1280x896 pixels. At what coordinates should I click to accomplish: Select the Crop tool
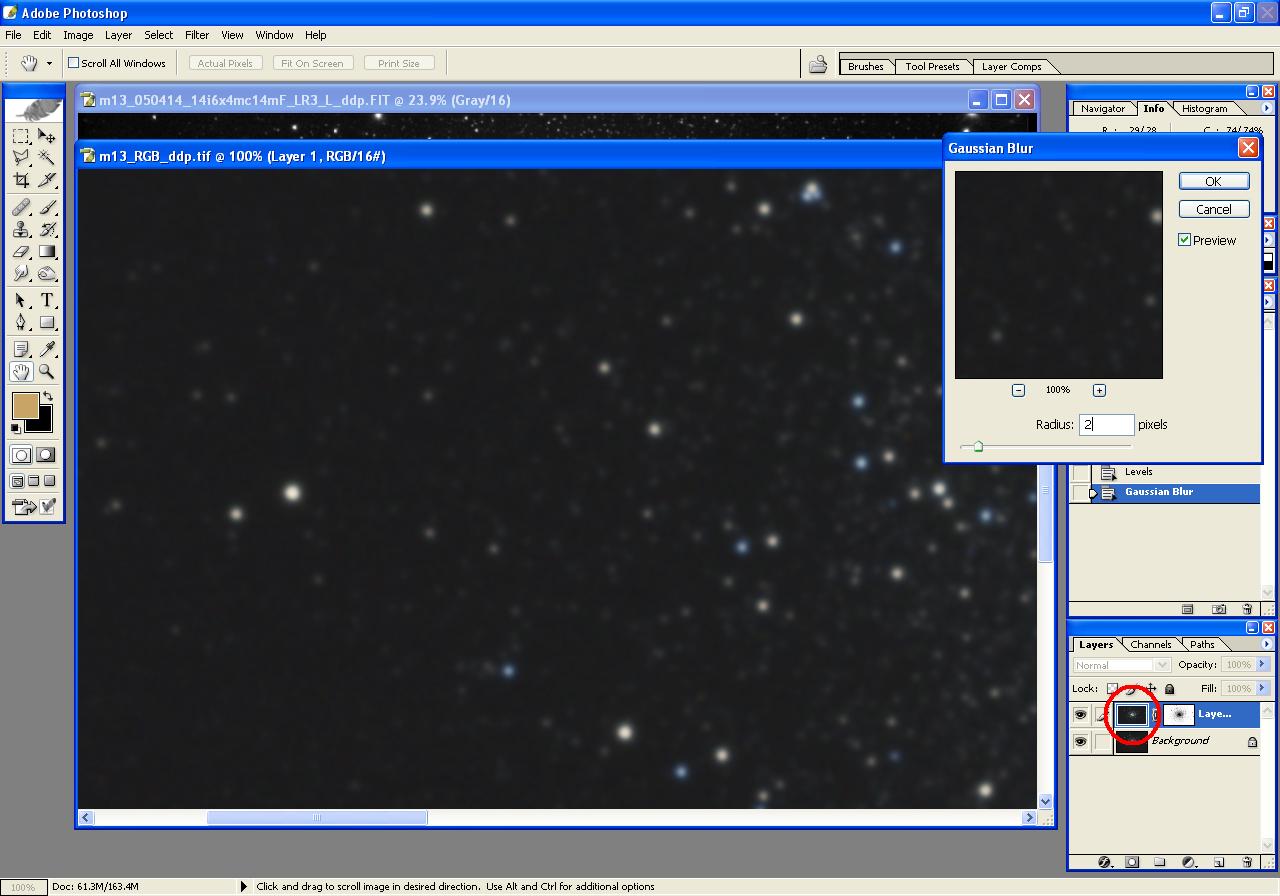coord(21,180)
